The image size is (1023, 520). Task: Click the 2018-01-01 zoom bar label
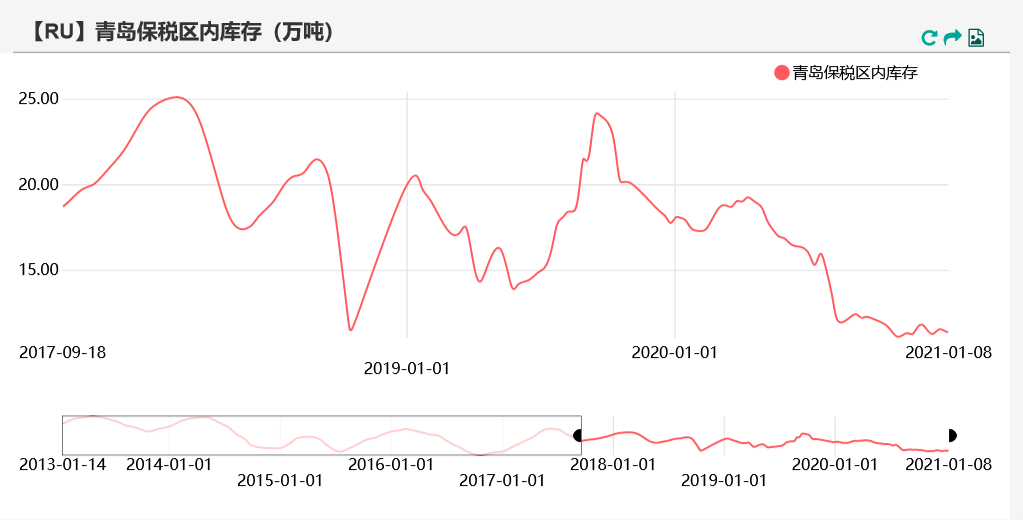pos(613,465)
